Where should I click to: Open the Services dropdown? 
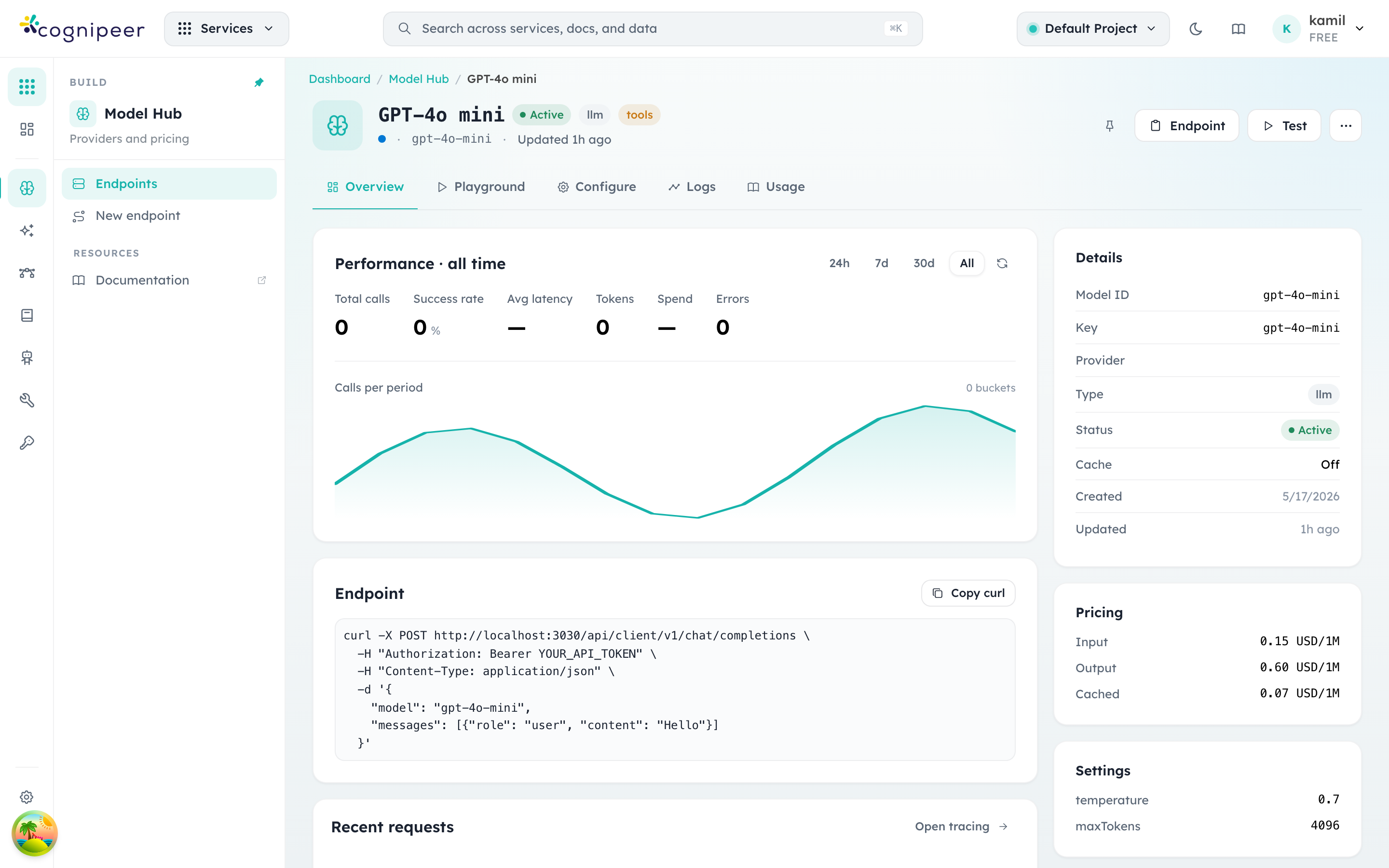coord(227,29)
